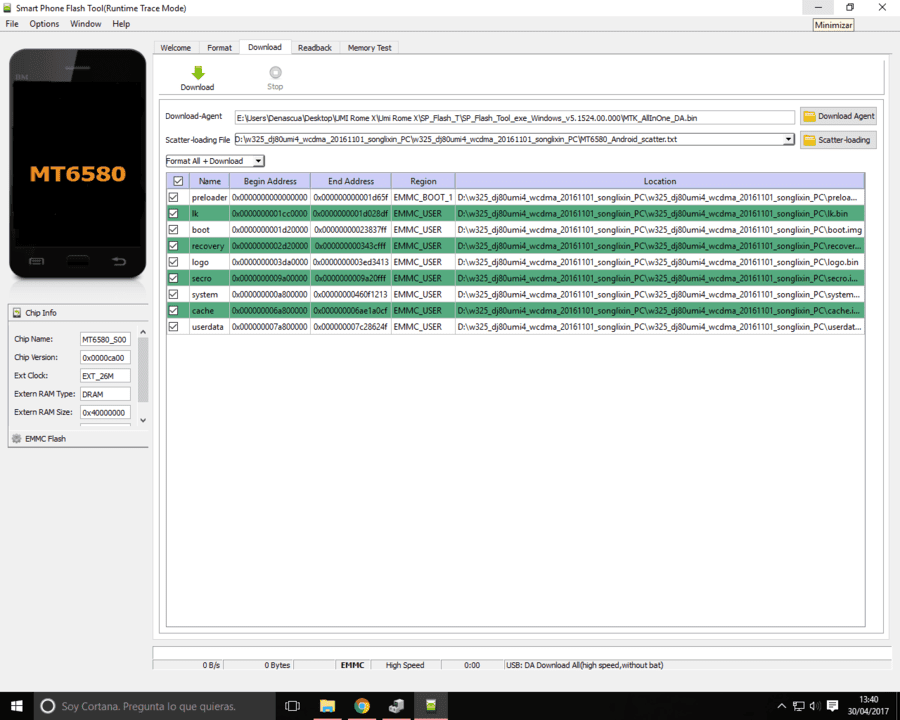
Task: Select the system partition Location cell
Action: tap(660, 294)
